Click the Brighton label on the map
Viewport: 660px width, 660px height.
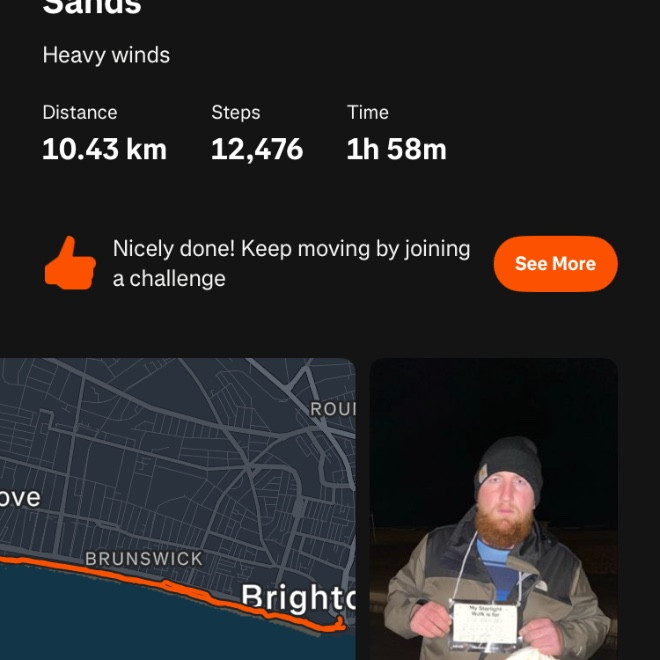tap(298, 598)
